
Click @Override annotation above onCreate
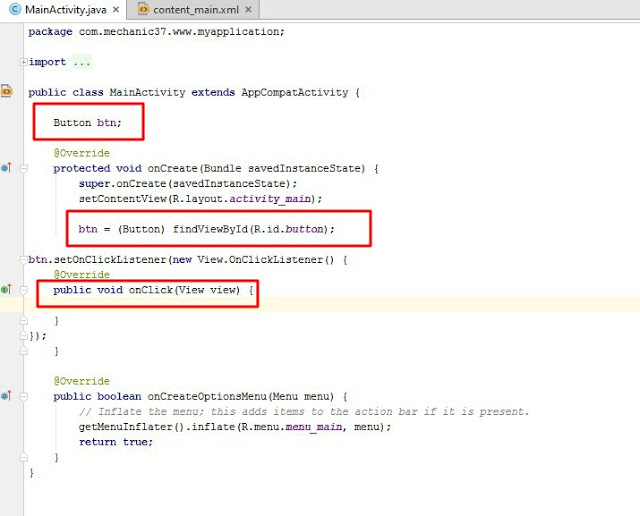pyautogui.click(x=82, y=153)
